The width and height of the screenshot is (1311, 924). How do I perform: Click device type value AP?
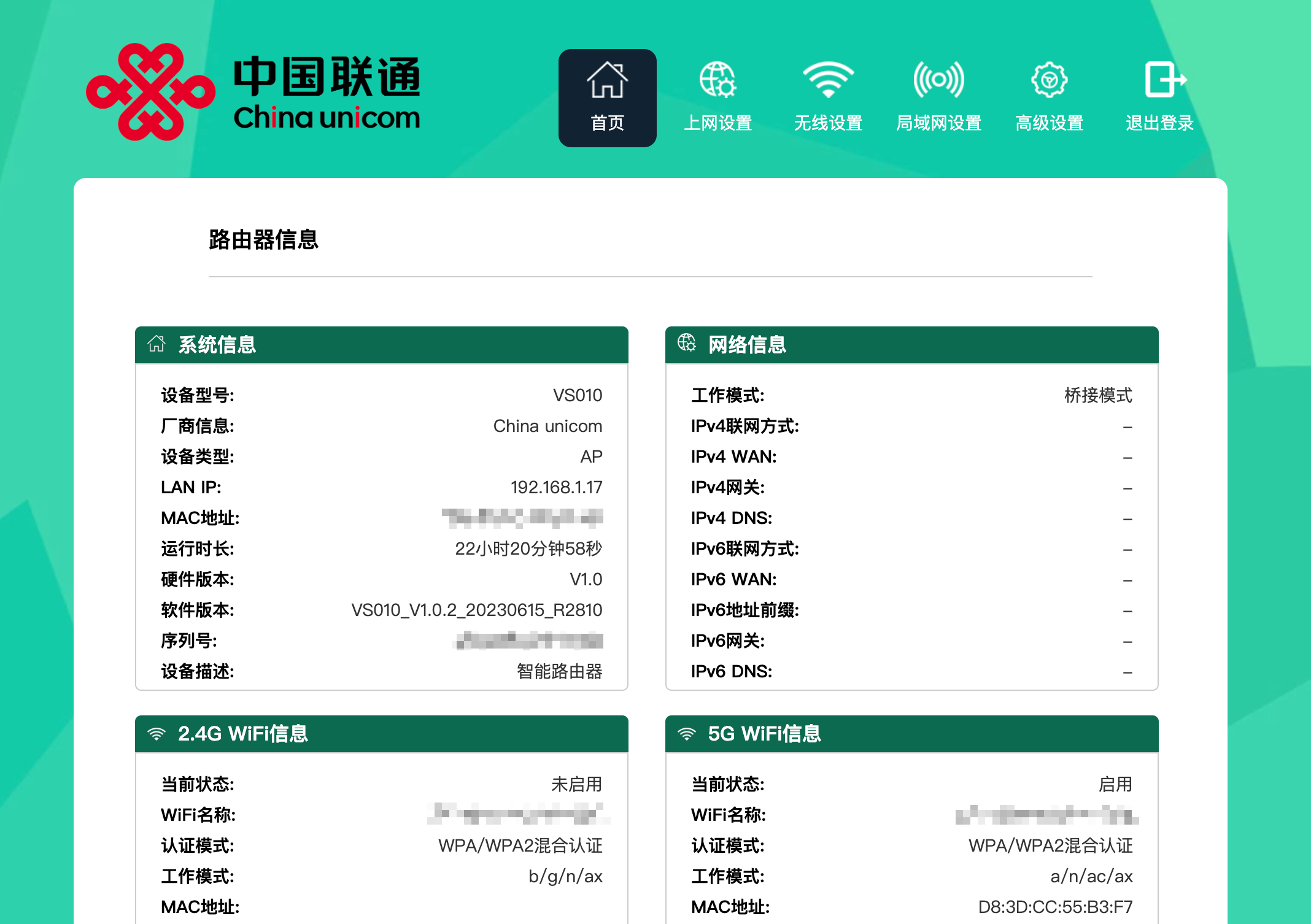tap(591, 456)
